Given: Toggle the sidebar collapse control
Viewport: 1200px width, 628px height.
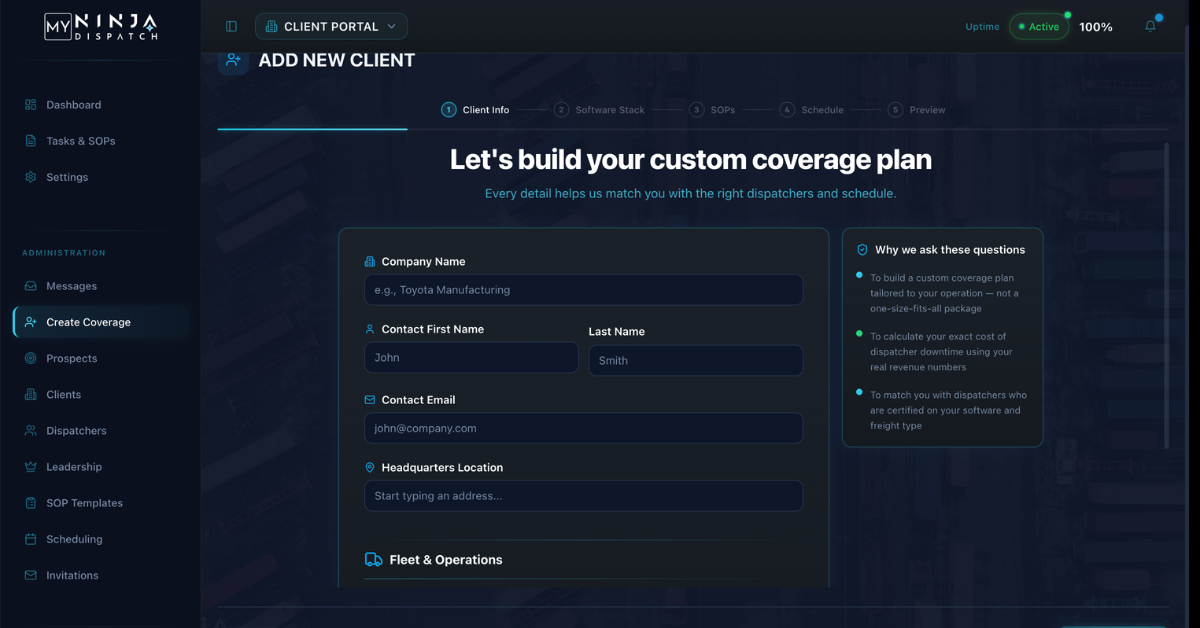Looking at the screenshot, I should 231,25.
